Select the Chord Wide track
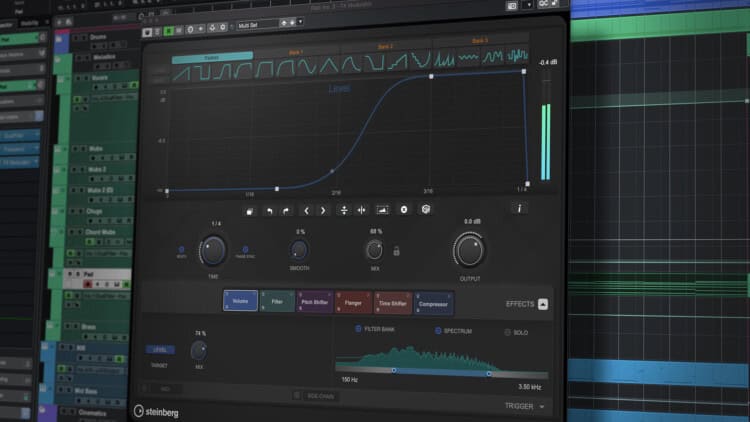Viewport: 750px width, 422px height. click(x=100, y=232)
